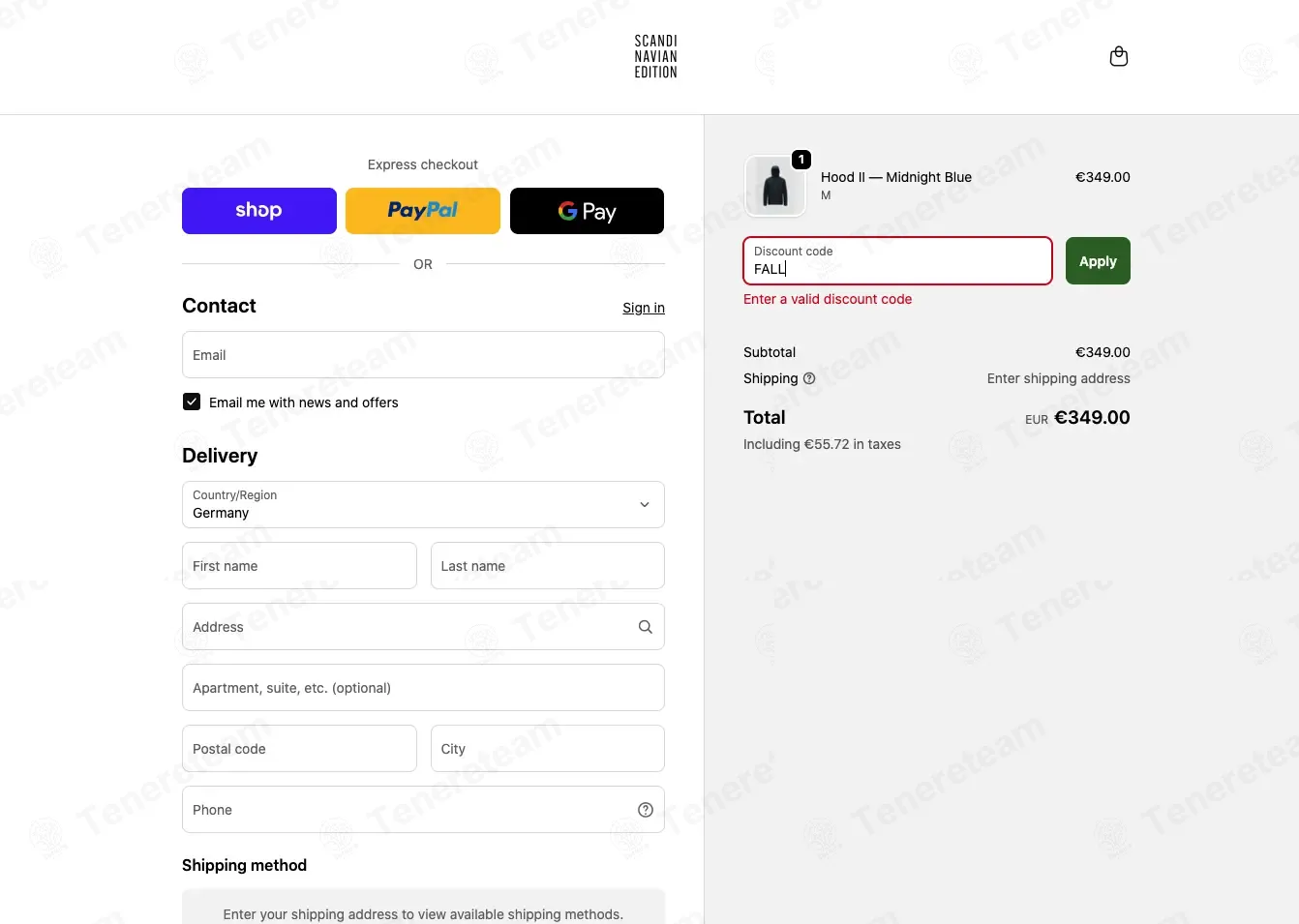The image size is (1299, 924).
Task: Pay with Shop express checkout
Action: pyautogui.click(x=259, y=211)
